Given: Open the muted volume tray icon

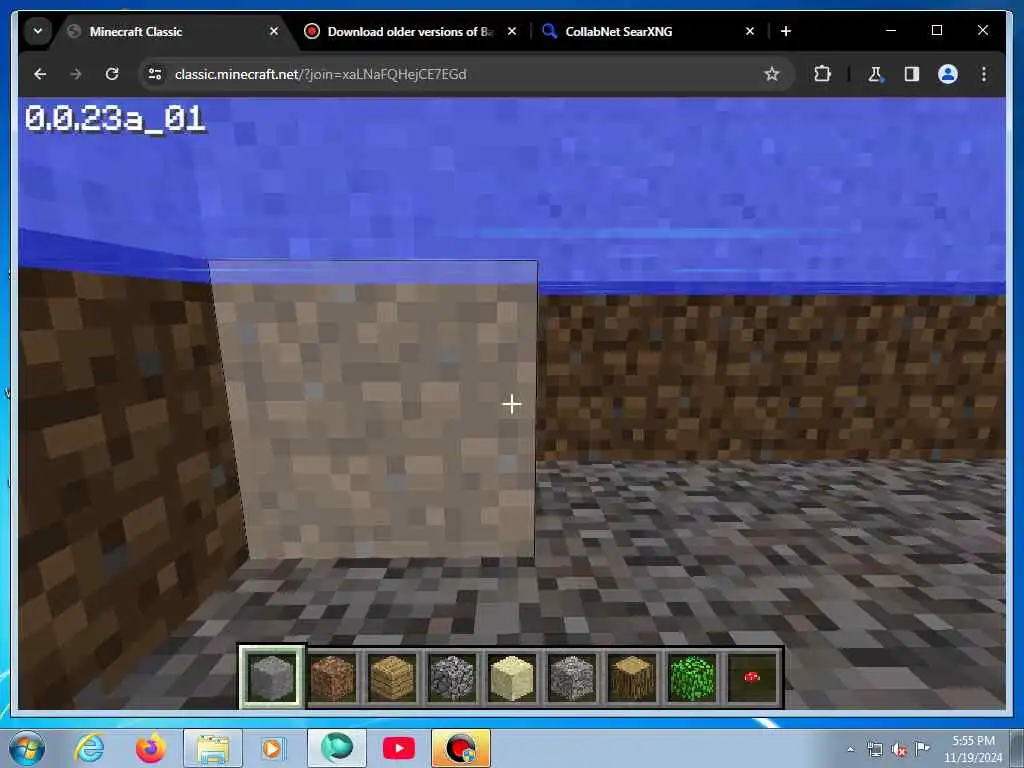Looking at the screenshot, I should point(899,750).
